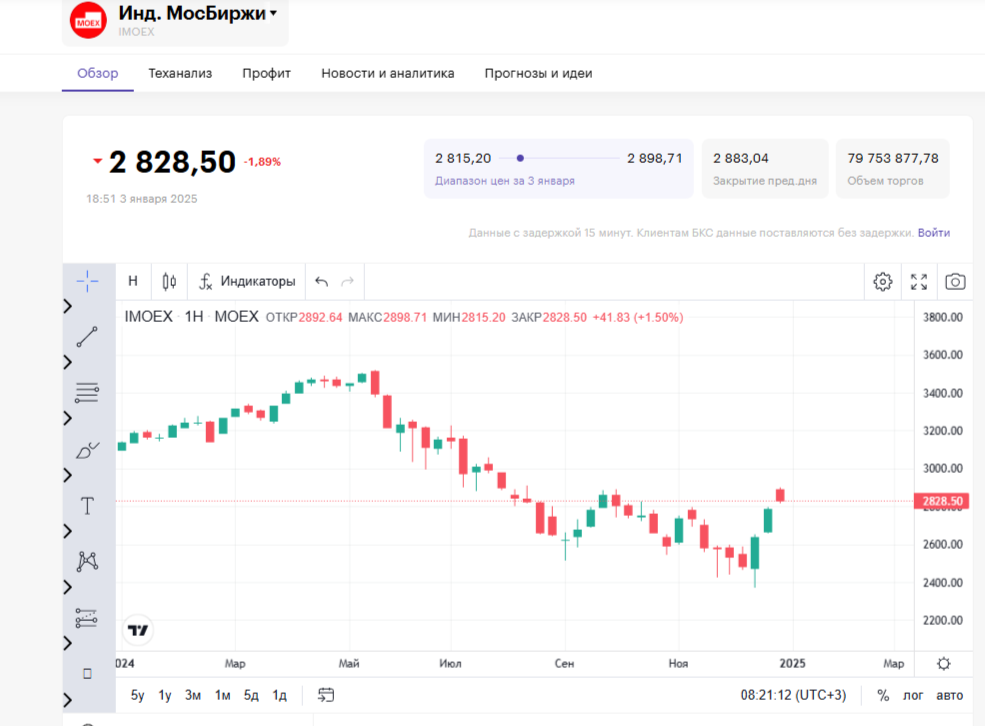
Task: Toggle auto scale 'авто'
Action: coord(949,695)
